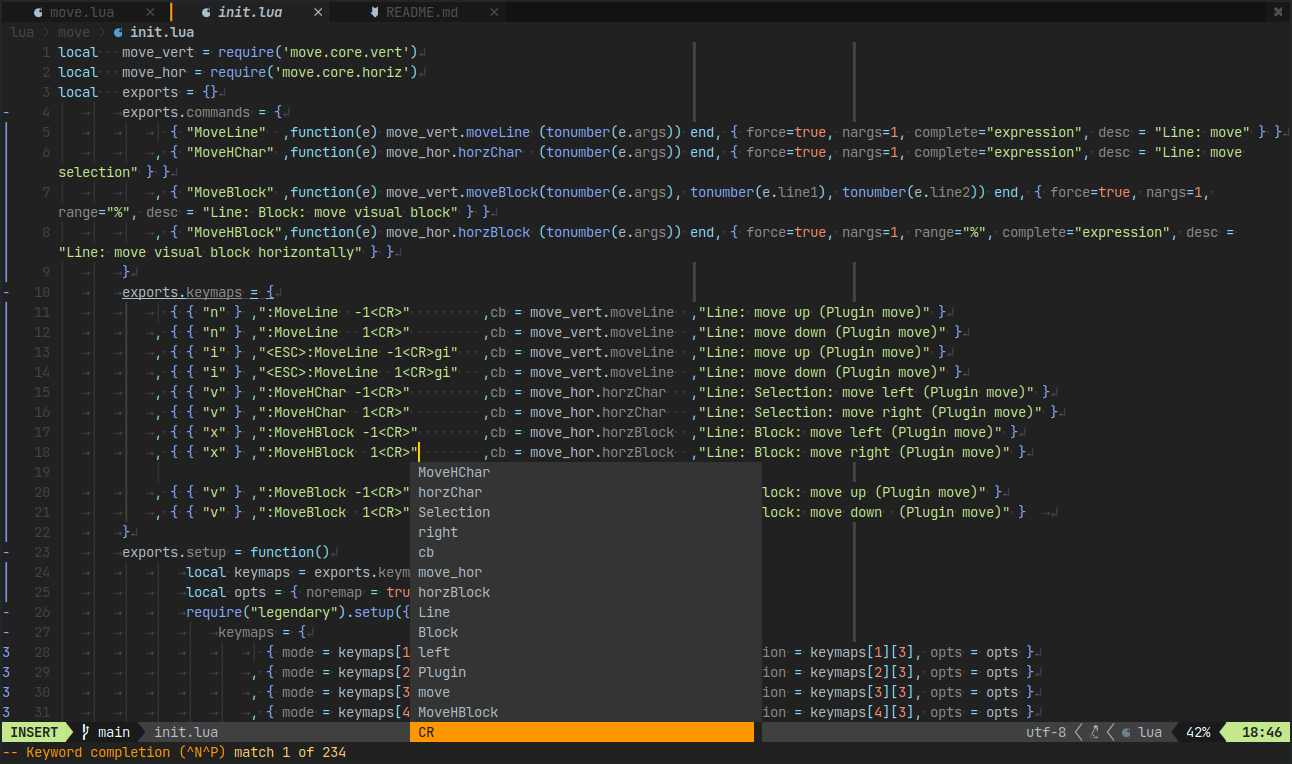Viewport: 1292px width, 764px height.
Task: Click the Lua icon on move.lua tab
Action: coord(37,12)
